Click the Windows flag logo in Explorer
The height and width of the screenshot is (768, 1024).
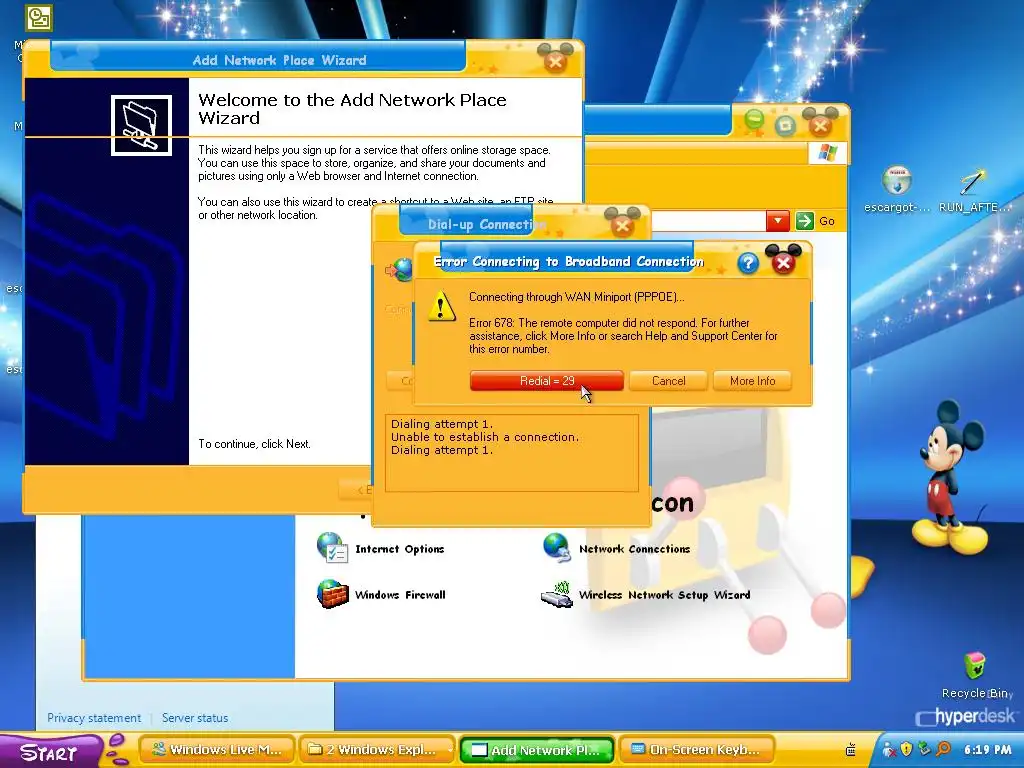pos(827,153)
